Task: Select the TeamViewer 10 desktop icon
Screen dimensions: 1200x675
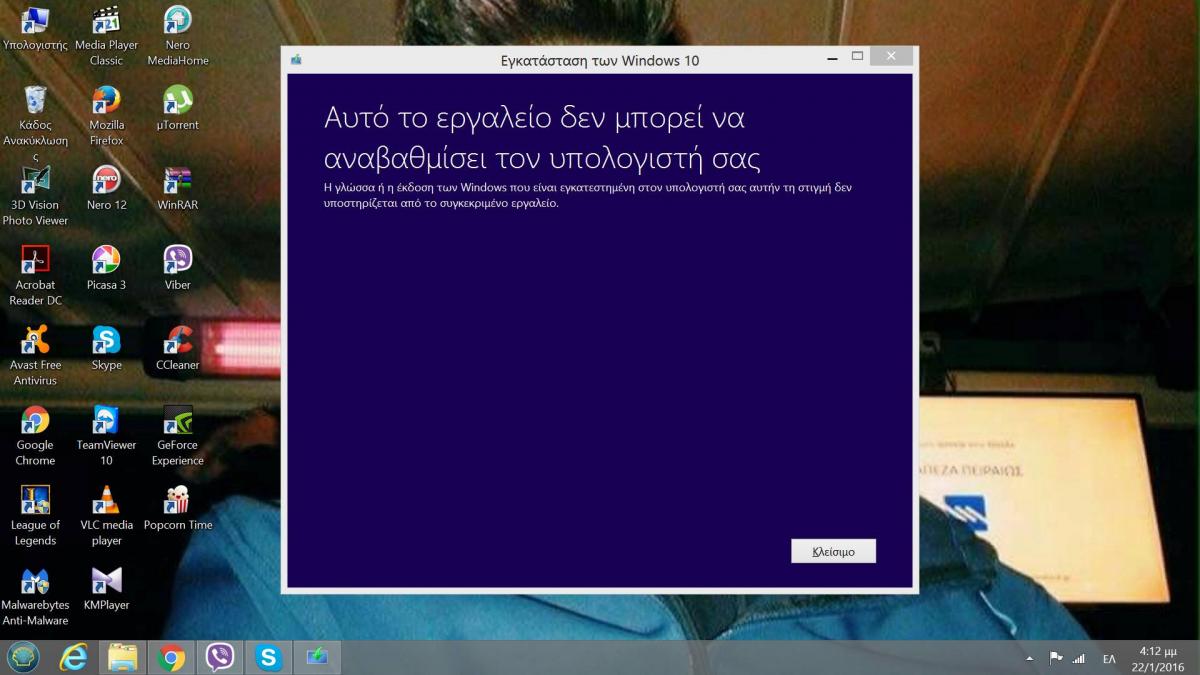Action: click(106, 437)
